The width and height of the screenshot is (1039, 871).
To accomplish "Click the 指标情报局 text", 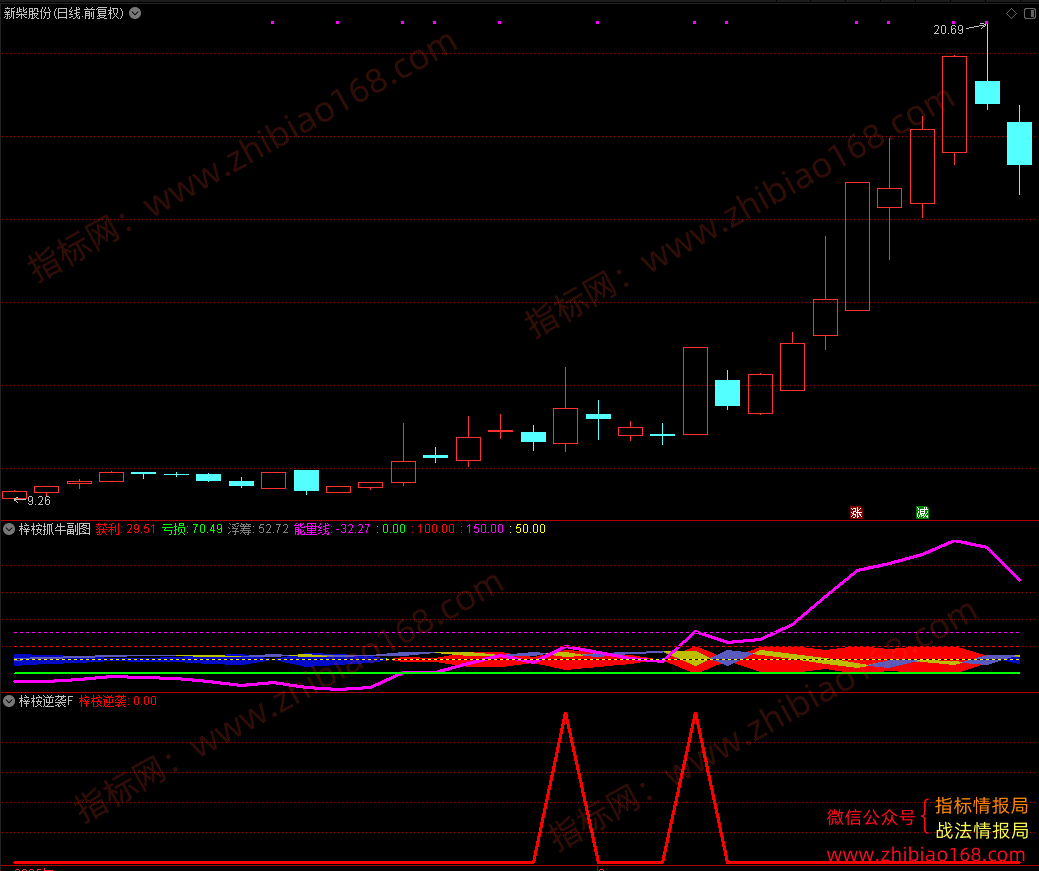I will pyautogui.click(x=981, y=806).
